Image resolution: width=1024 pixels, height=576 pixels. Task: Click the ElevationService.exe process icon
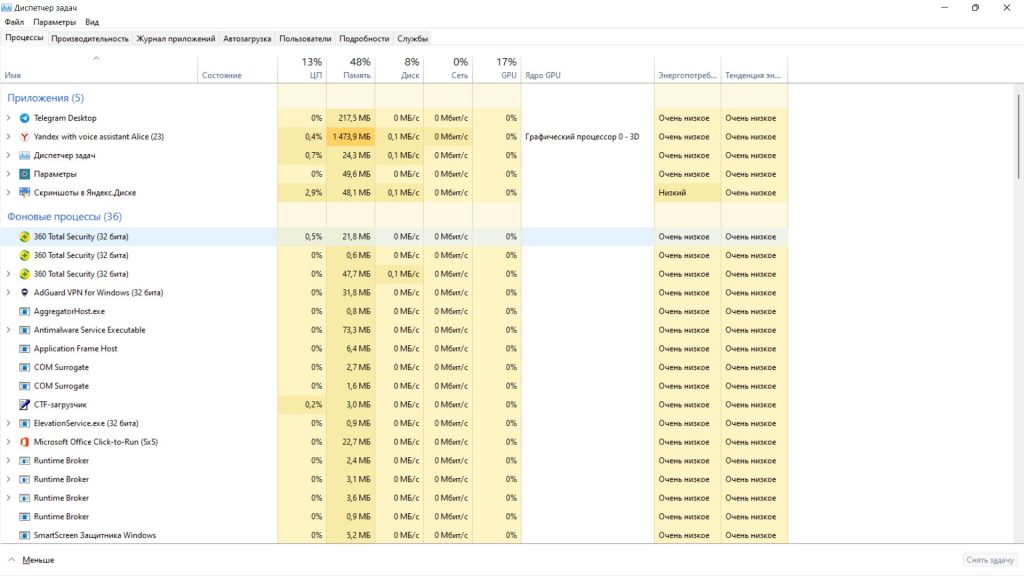(24, 423)
